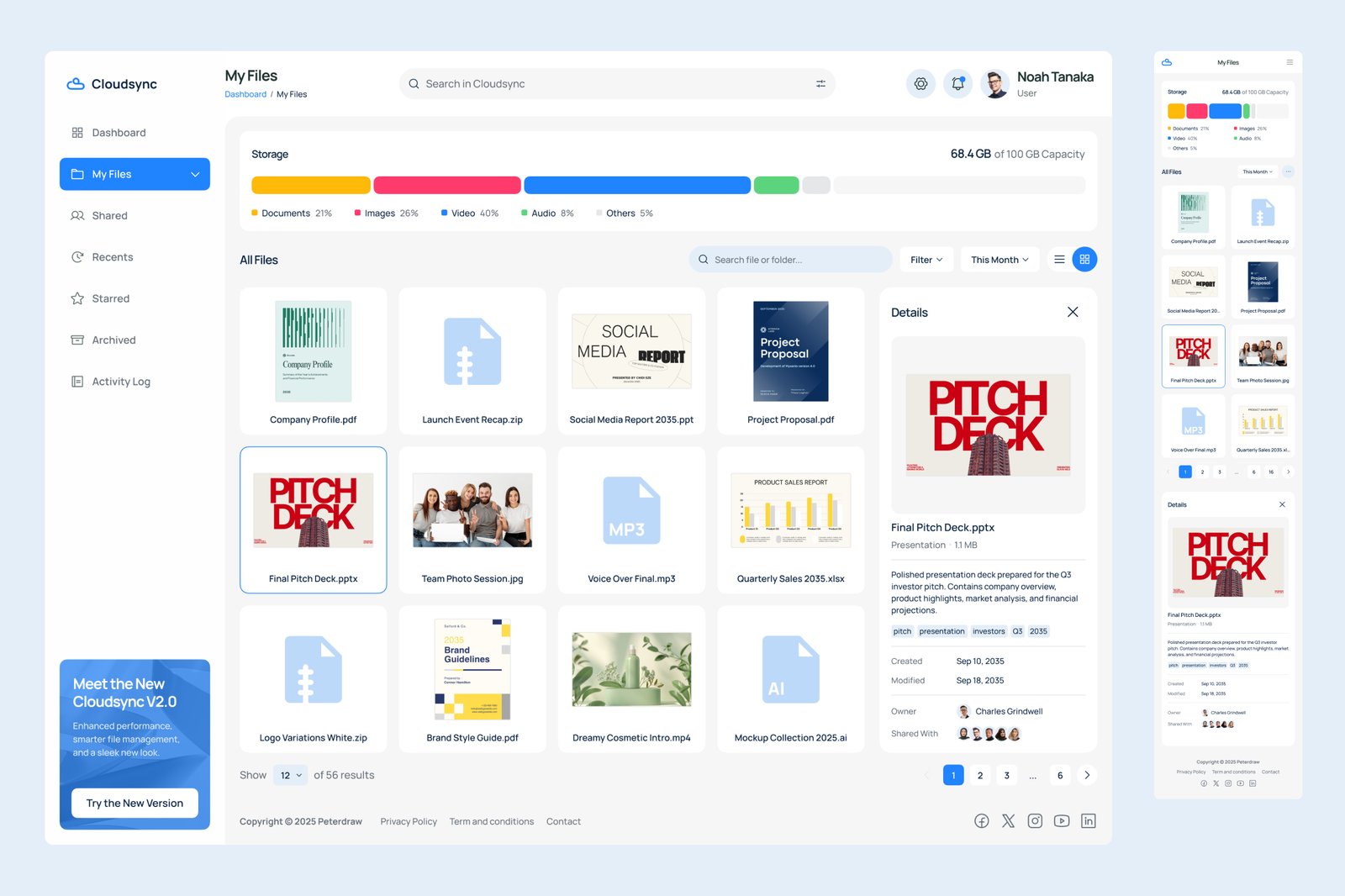1345x896 pixels.
Task: Open the Show 12 results dropdown
Action: 290,775
